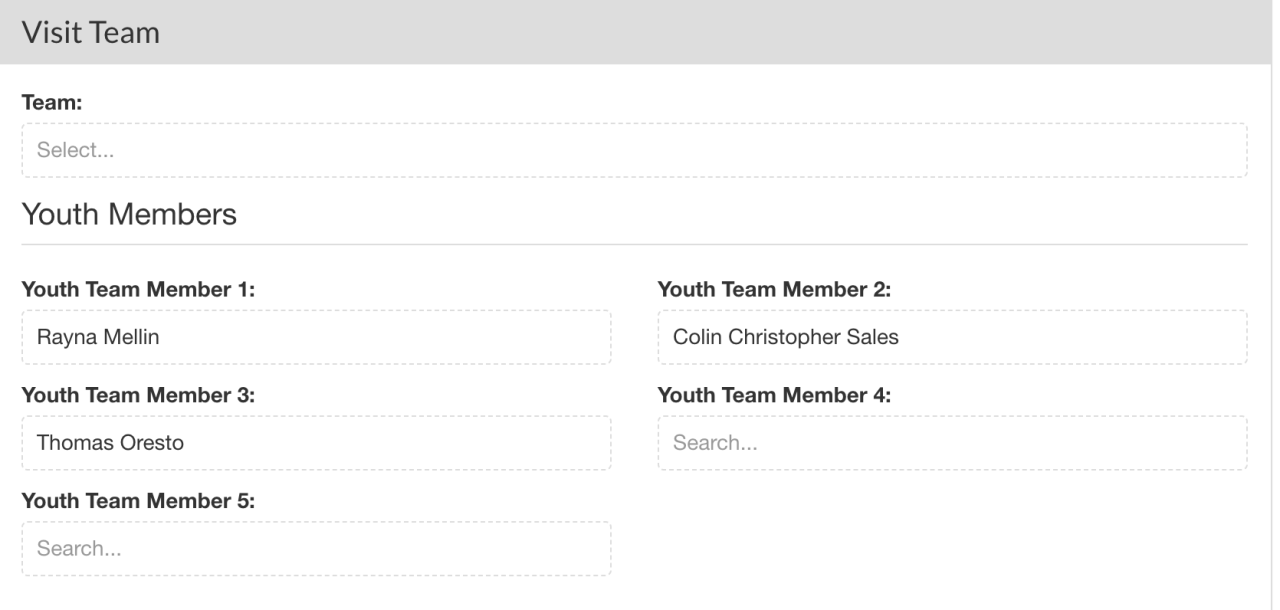Focus the Youth Team Member 5 search field
The height and width of the screenshot is (610, 1280).
(x=316, y=549)
